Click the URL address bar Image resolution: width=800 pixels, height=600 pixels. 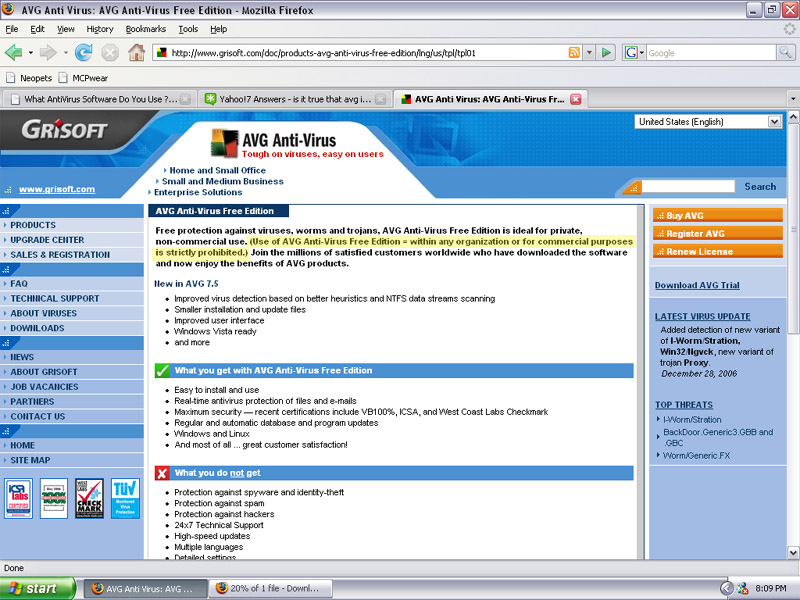coord(367,53)
